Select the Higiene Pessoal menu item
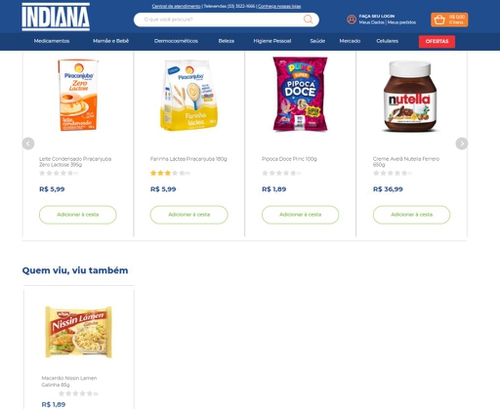Viewport: 500px width, 409px height. (272, 41)
